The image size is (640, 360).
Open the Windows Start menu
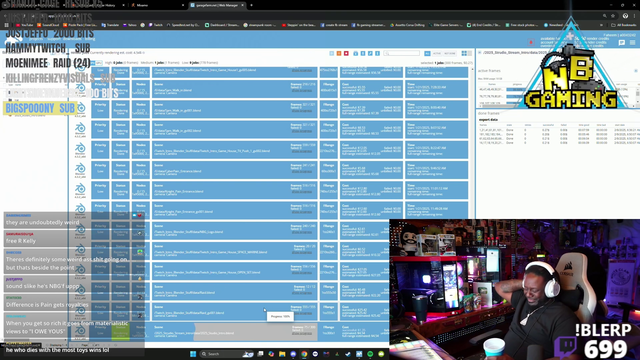tap(193, 354)
